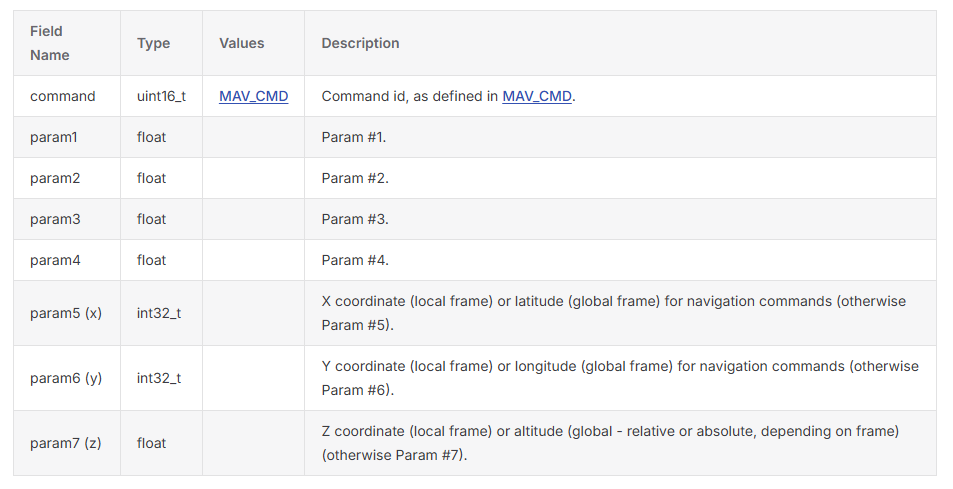Viewport: 953px width, 489px height.
Task: Click the Values column header
Action: click(242, 43)
